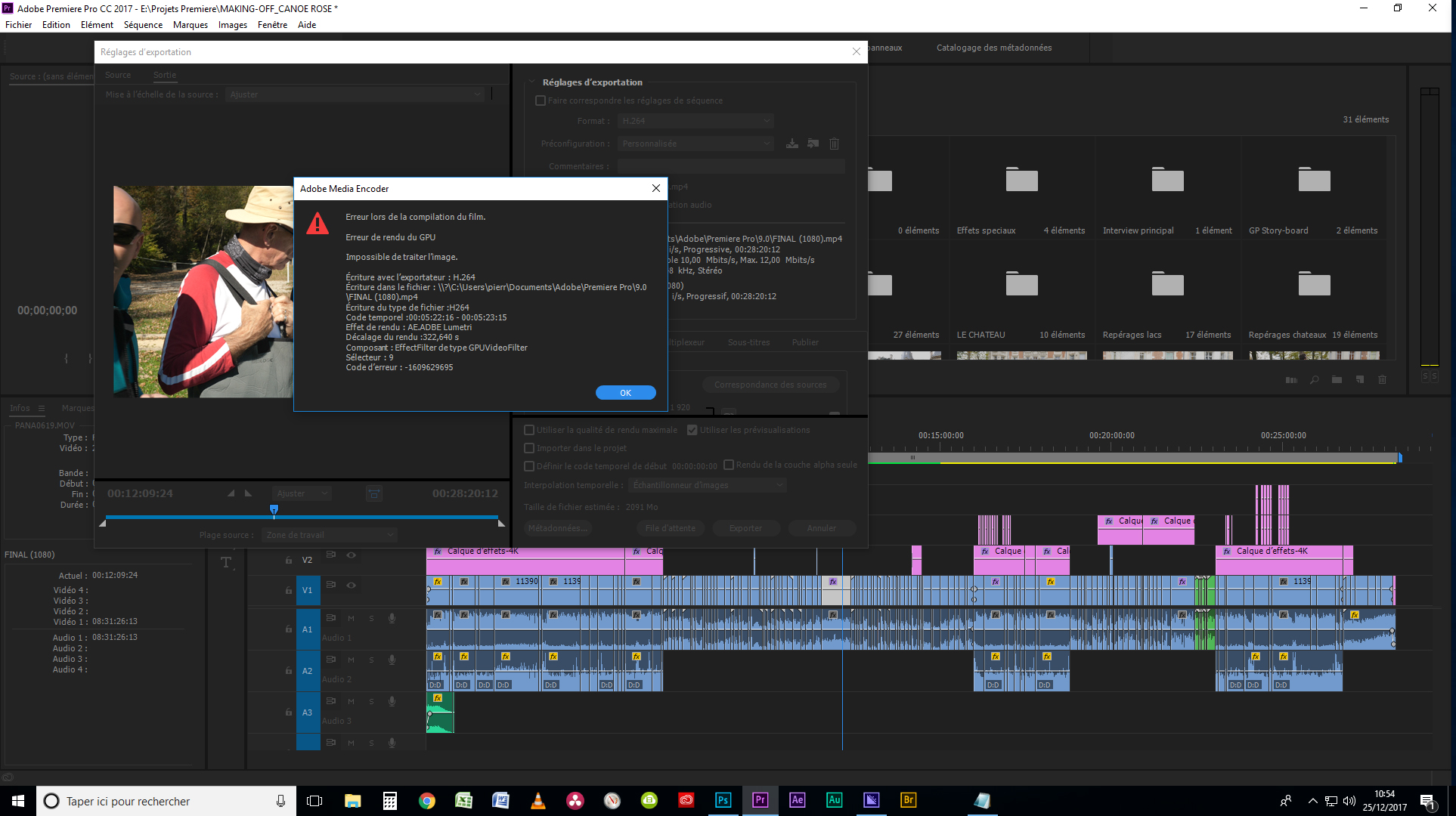The image size is (1456, 816).
Task: Click the set In point triangle icon
Action: 231,493
